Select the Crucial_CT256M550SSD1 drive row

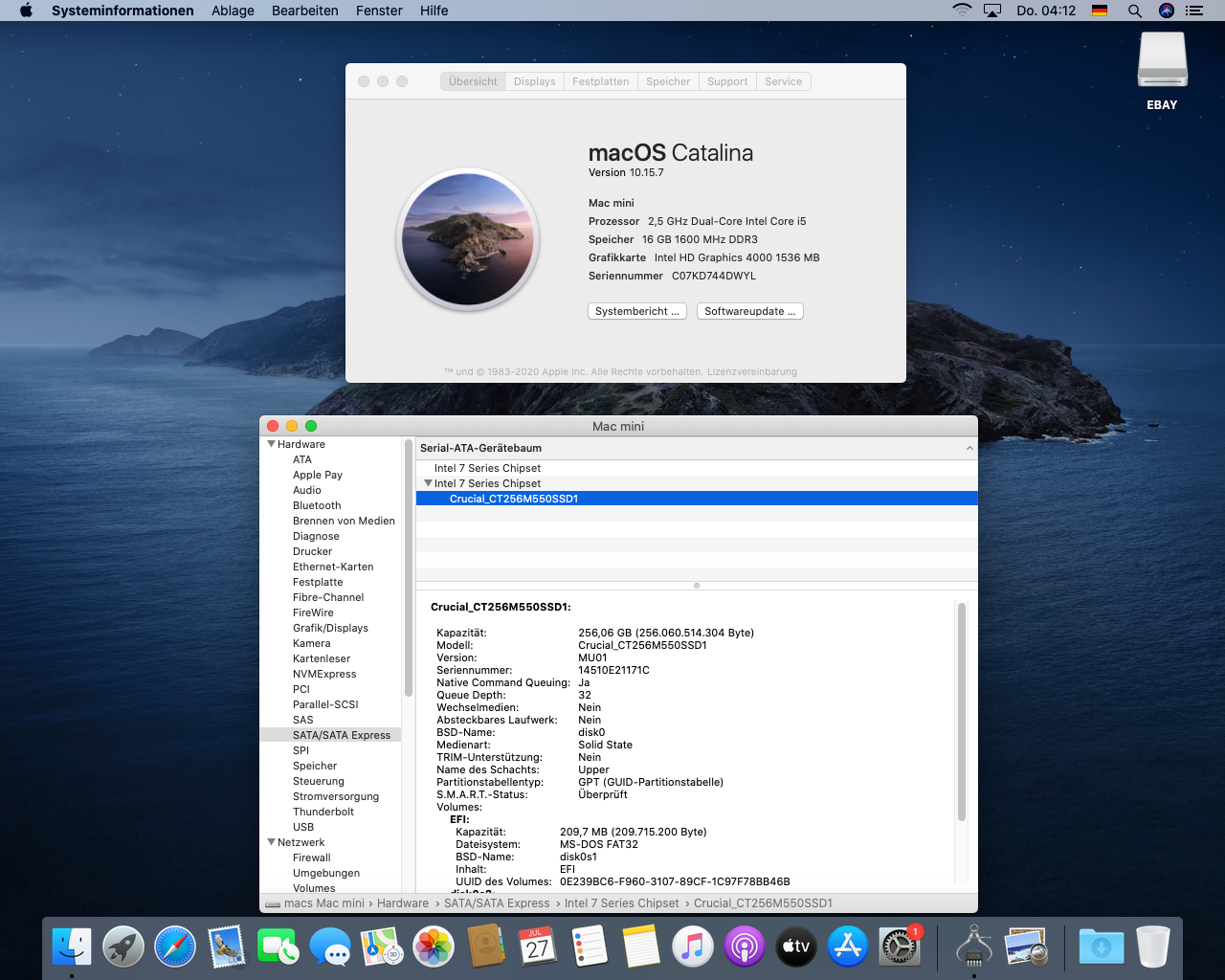[514, 499]
